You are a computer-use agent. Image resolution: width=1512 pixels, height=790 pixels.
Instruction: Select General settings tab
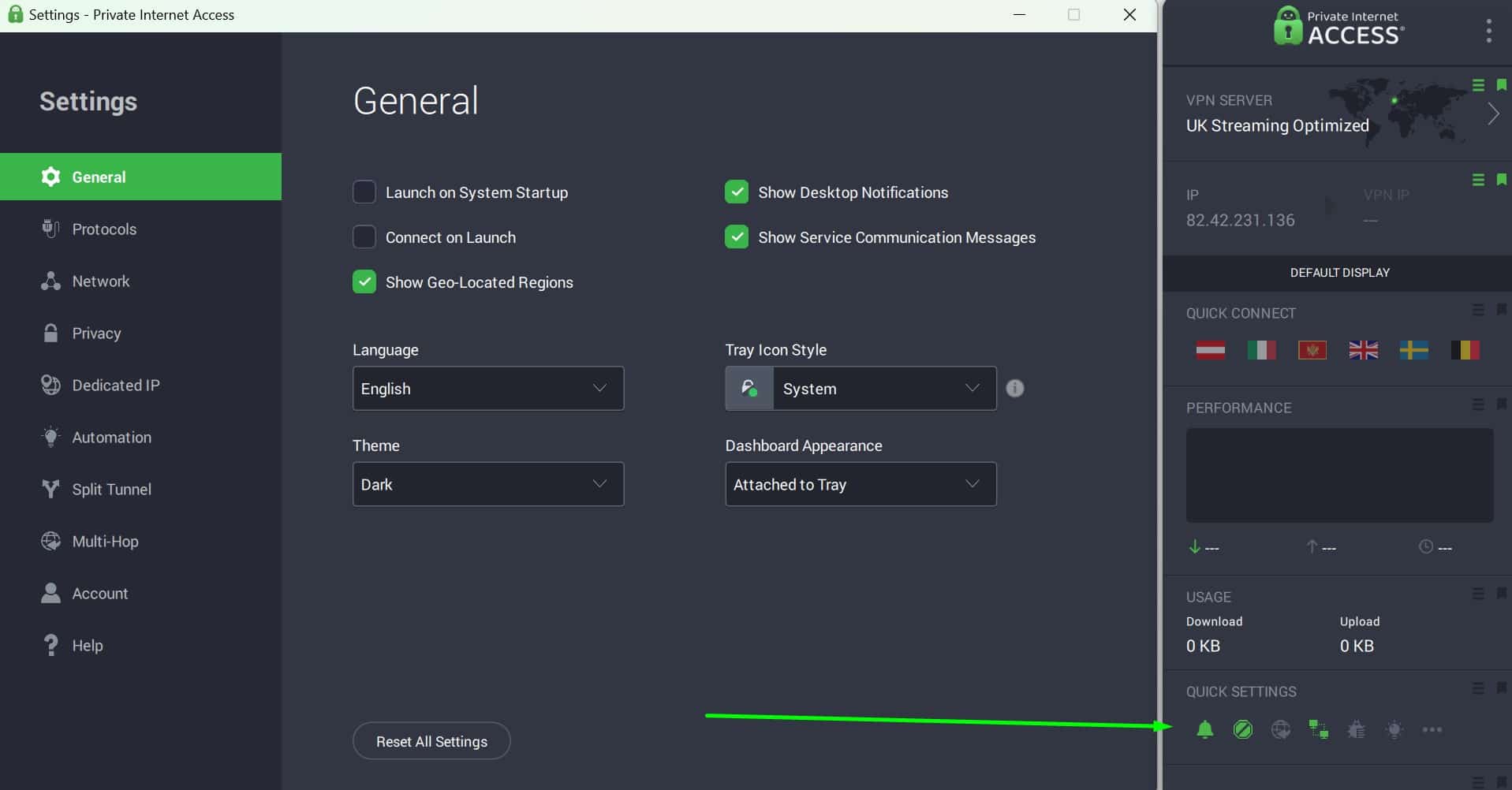[140, 177]
